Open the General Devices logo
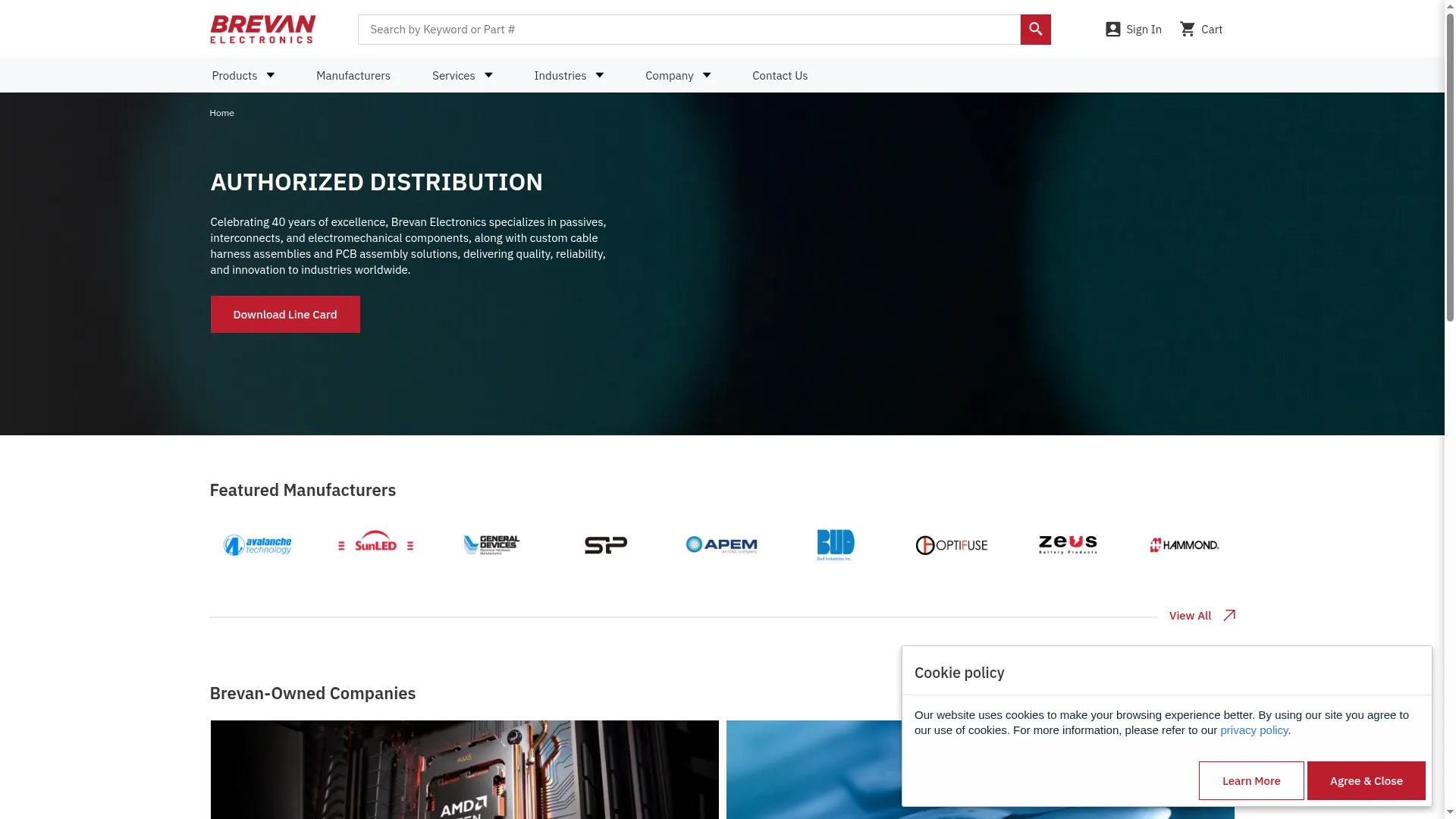Viewport: 1456px width, 819px height. [491, 544]
